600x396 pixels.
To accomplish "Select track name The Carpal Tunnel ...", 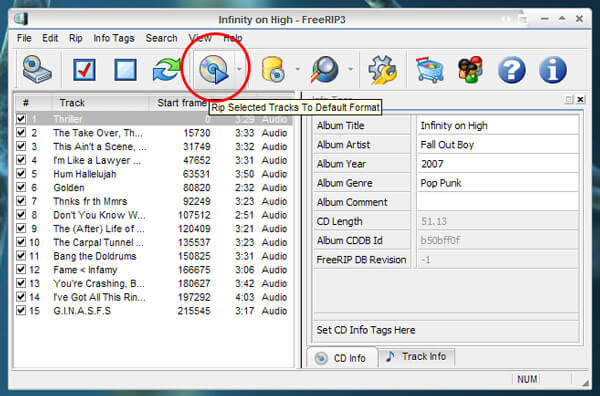I will (98, 242).
